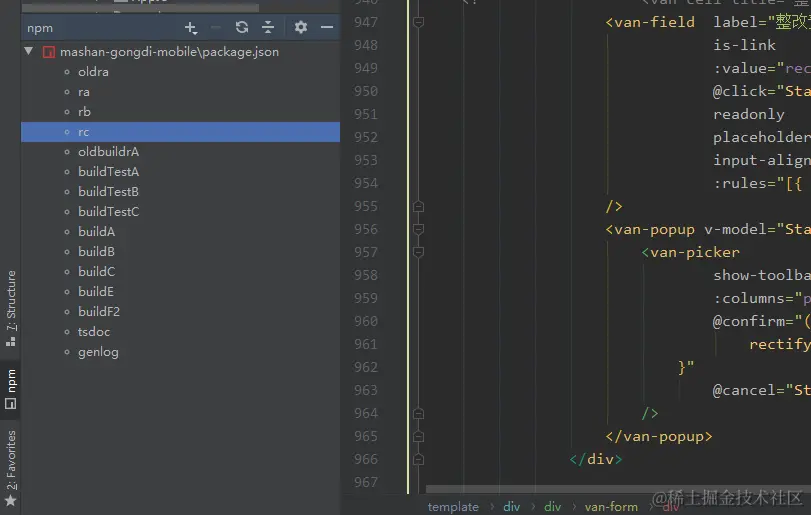Image resolution: width=811 pixels, height=515 pixels.
Task: Fold marker at line 965 closing van-popup
Action: click(x=418, y=436)
